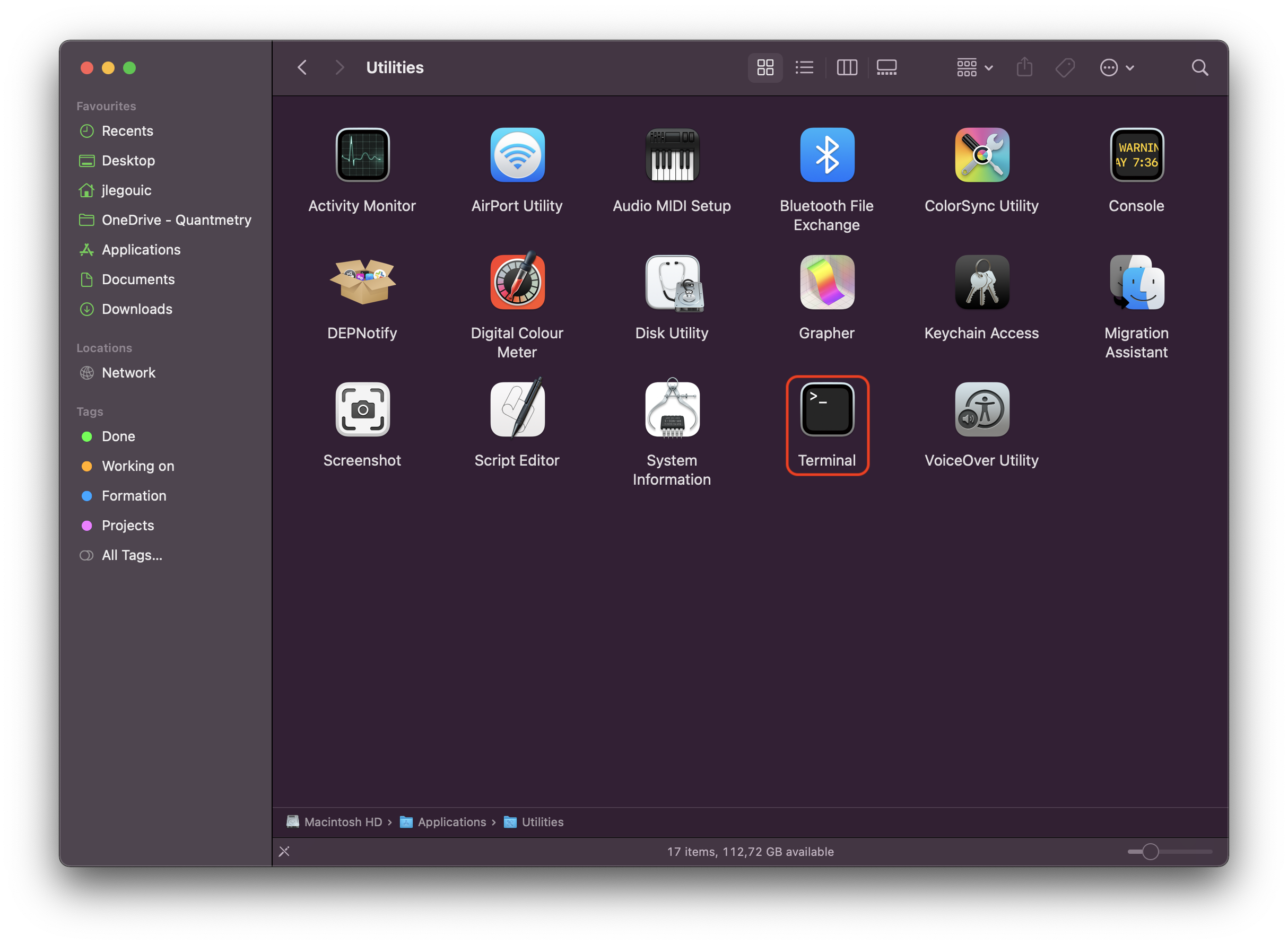The width and height of the screenshot is (1288, 945).
Task: Open the Action ellipsis menu
Action: click(x=1116, y=67)
